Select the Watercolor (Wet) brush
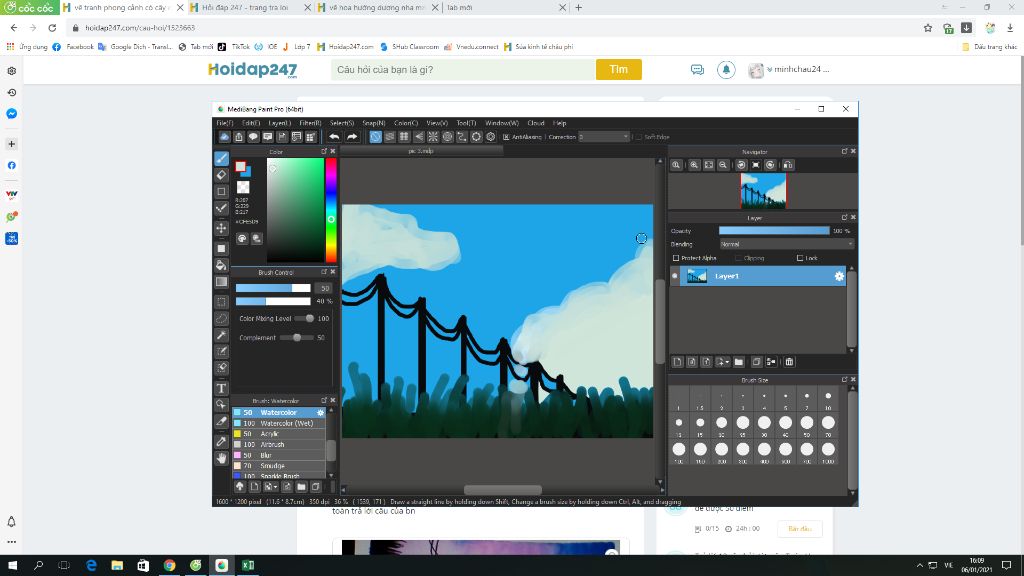 coord(279,423)
